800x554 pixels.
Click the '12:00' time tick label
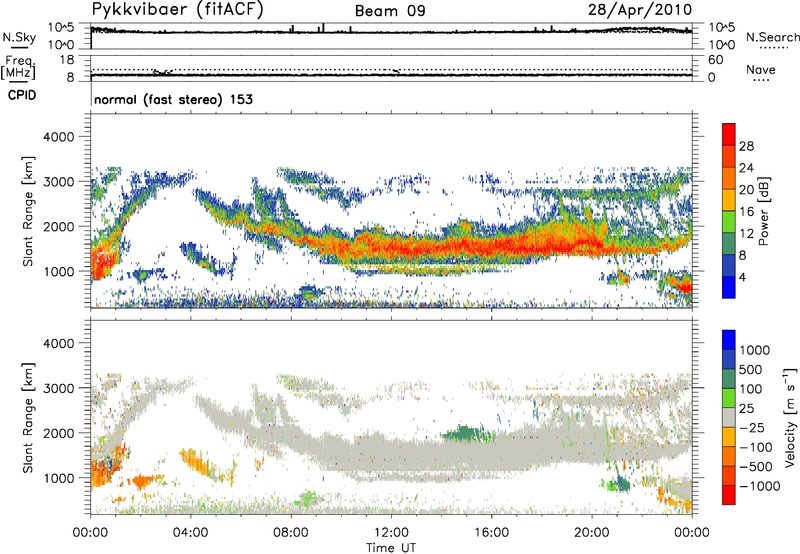pos(391,533)
